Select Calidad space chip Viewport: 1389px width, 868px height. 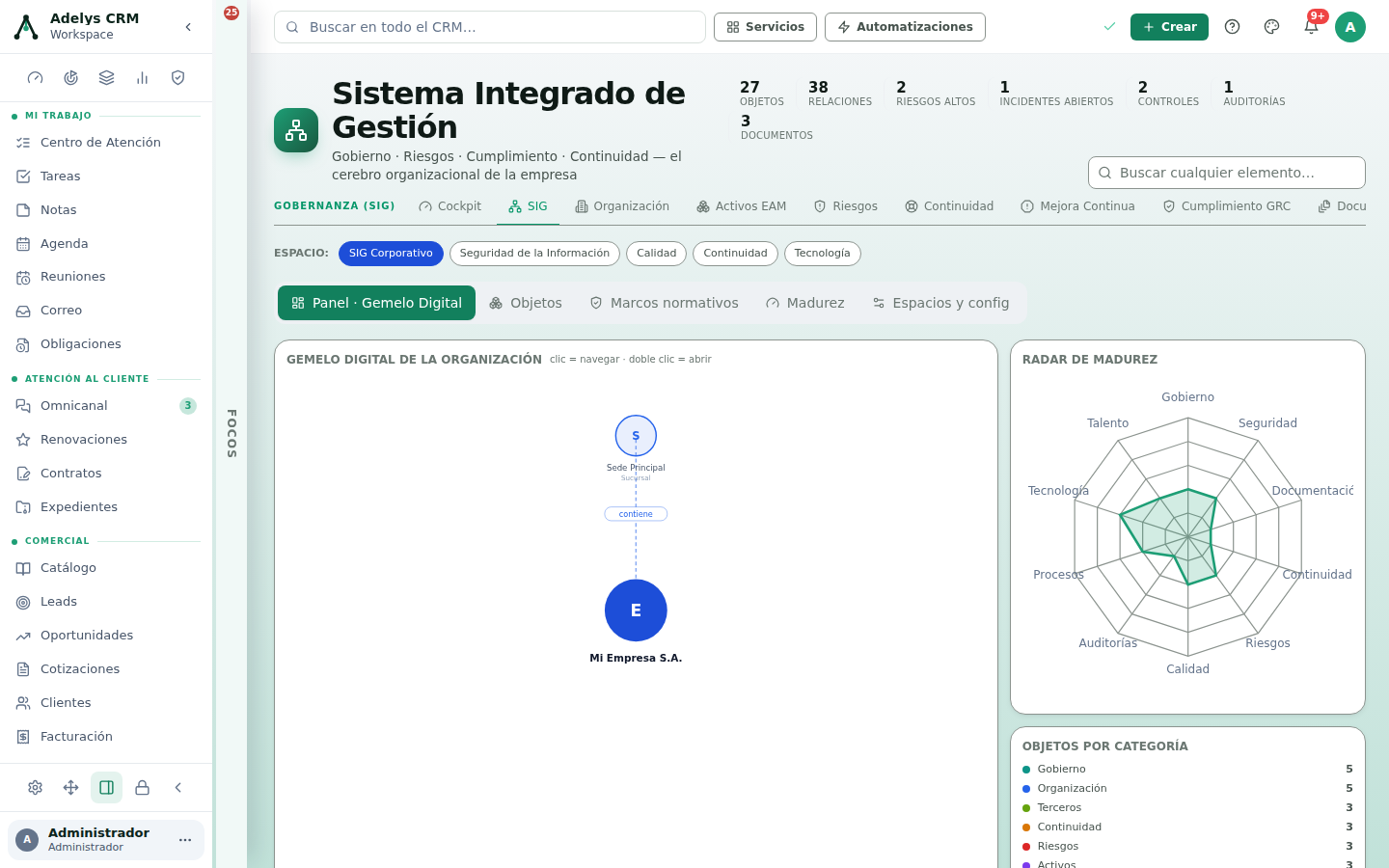point(657,254)
